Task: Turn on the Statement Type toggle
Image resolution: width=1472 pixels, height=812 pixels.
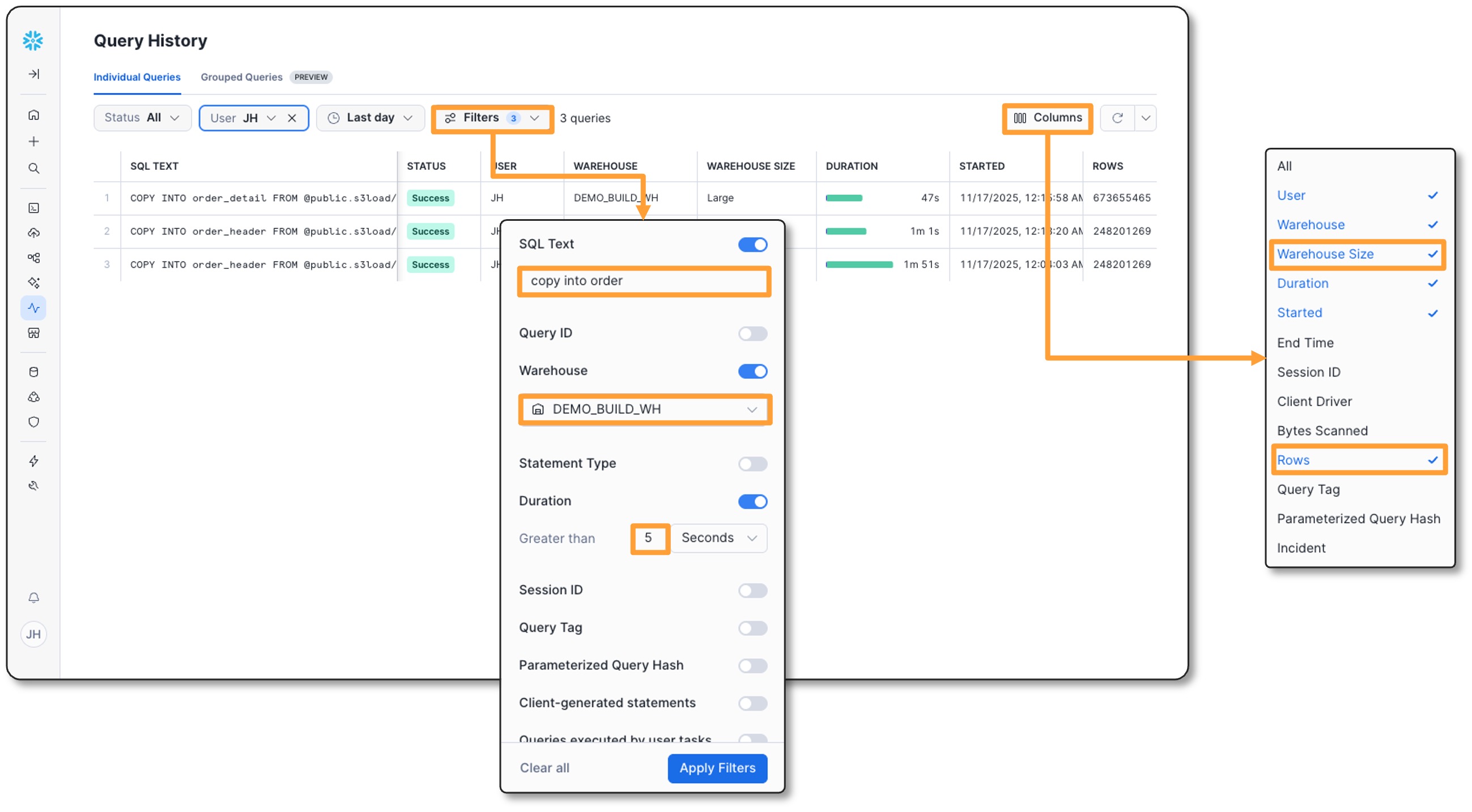Action: 752,464
